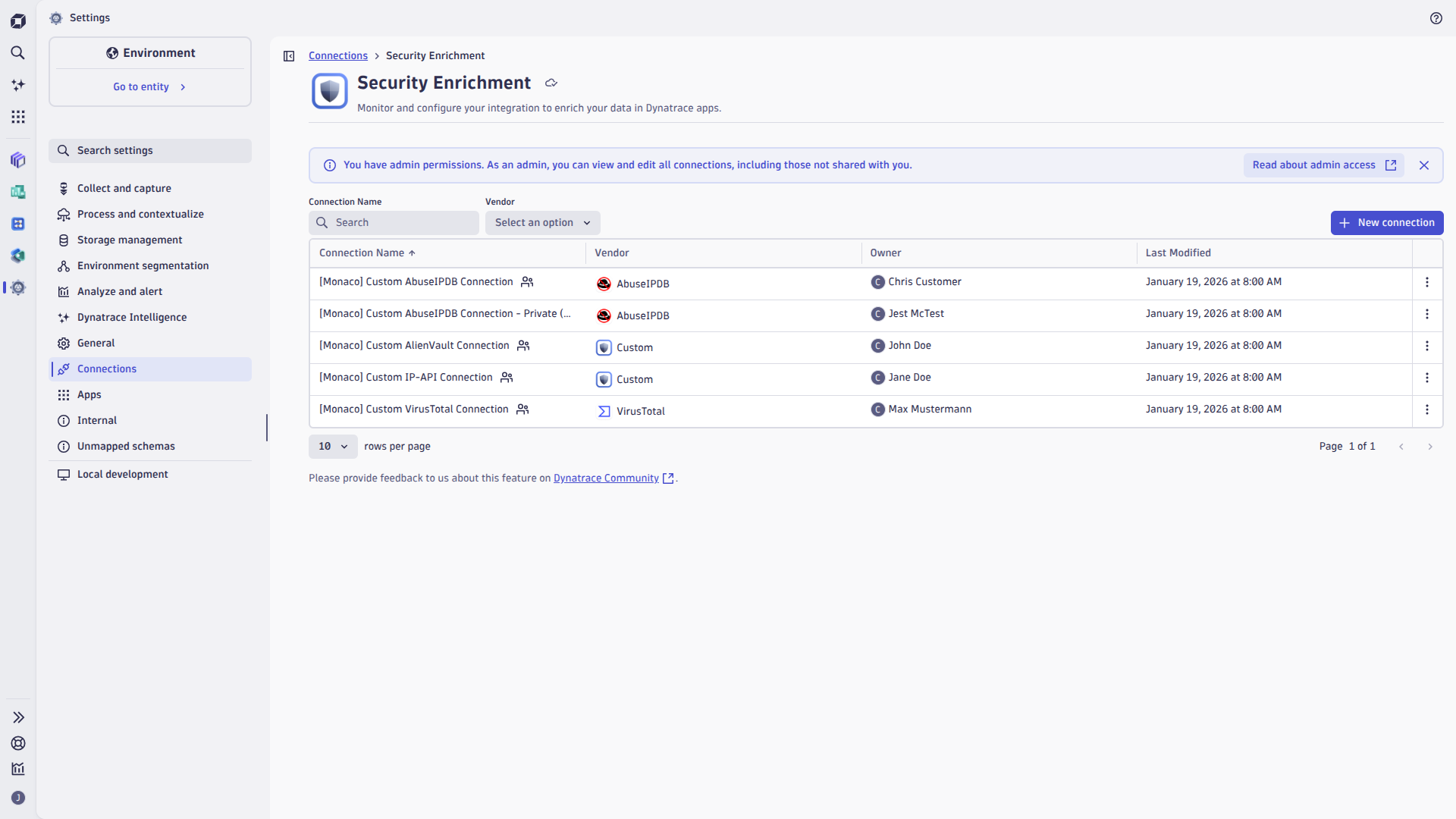Create a New connection
1456x819 pixels.
[x=1387, y=222]
